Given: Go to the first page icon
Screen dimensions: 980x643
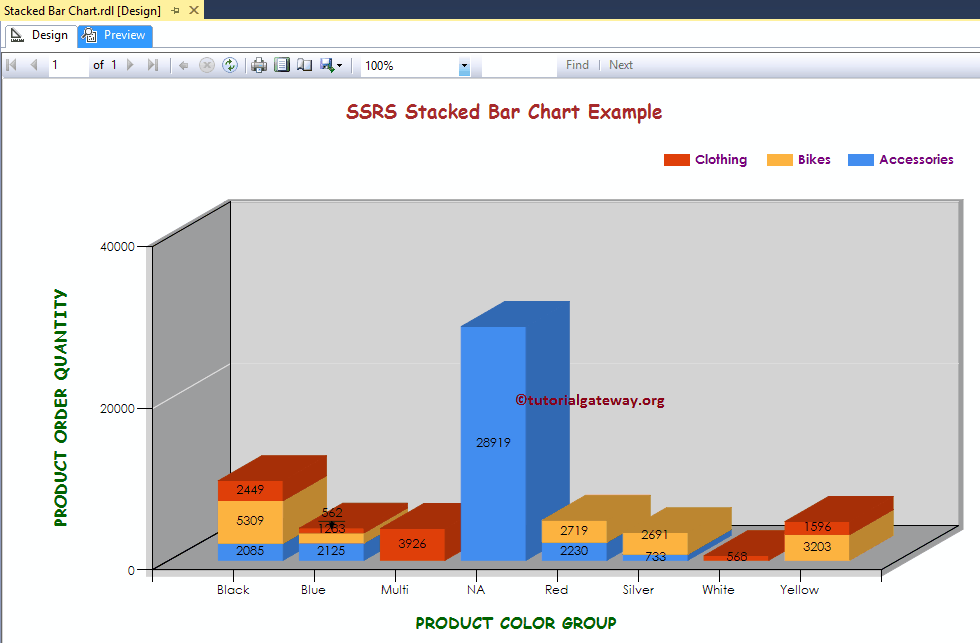Looking at the screenshot, I should pos(12,65).
